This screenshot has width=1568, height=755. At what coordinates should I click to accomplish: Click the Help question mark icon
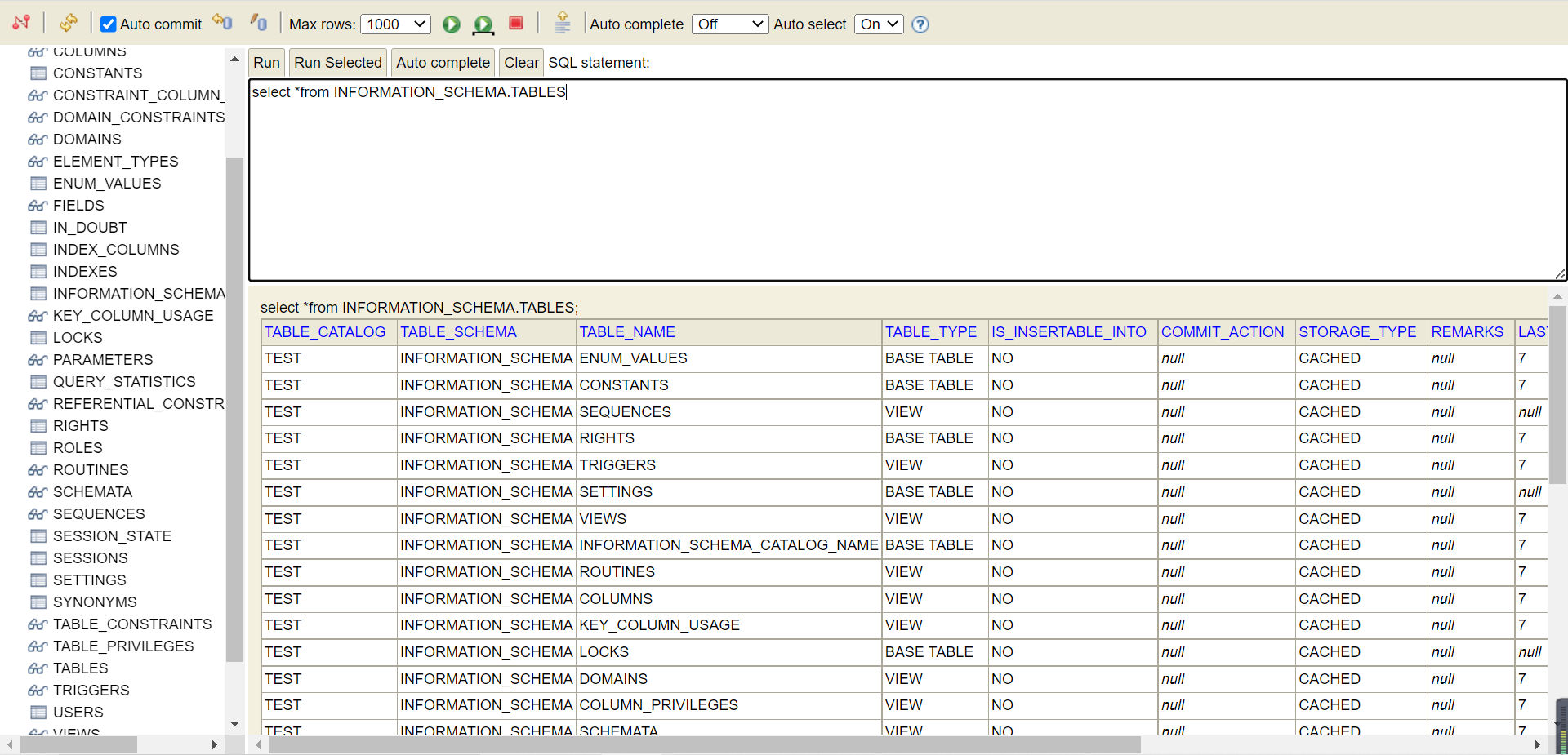(920, 24)
